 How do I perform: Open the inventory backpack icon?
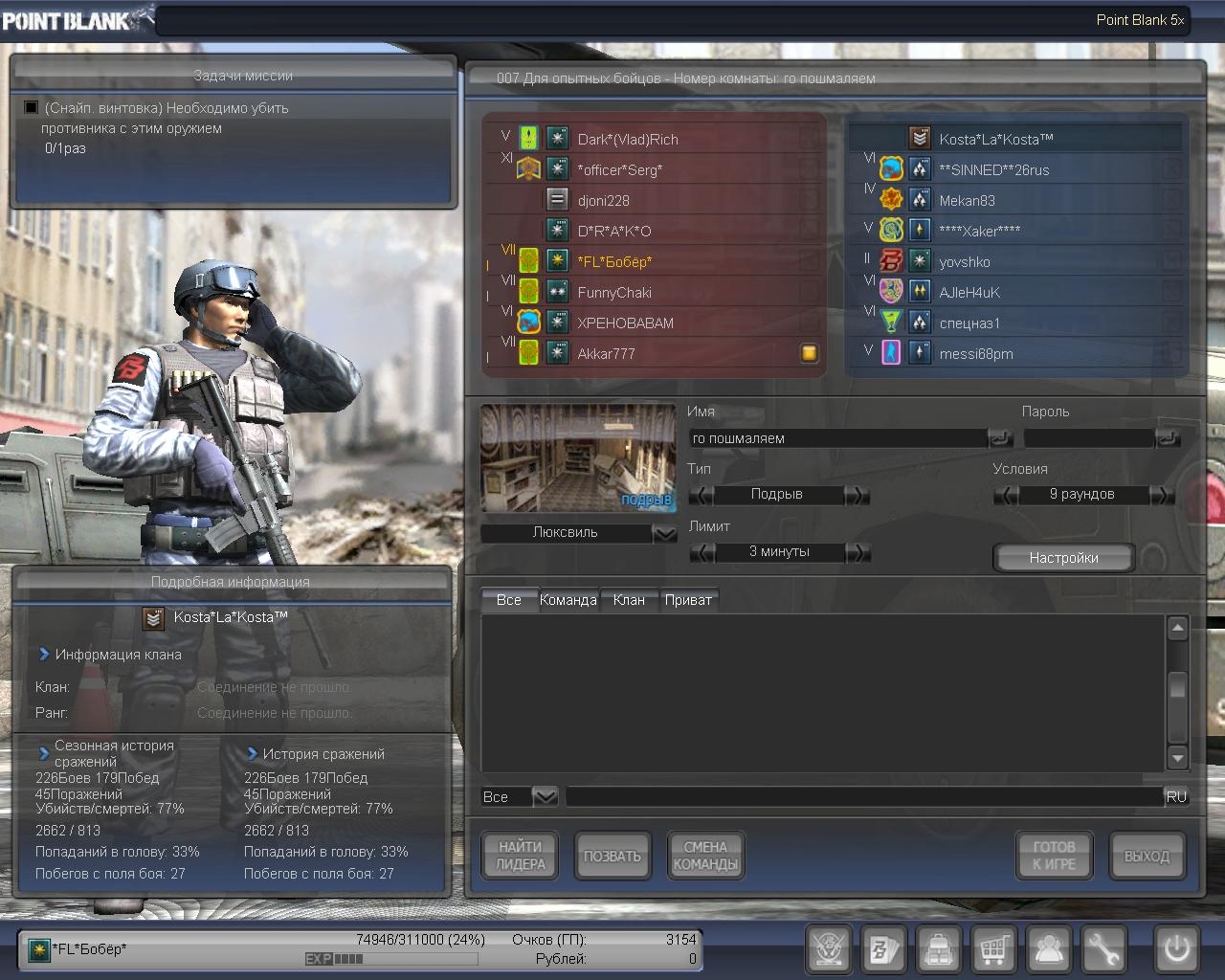[938, 949]
